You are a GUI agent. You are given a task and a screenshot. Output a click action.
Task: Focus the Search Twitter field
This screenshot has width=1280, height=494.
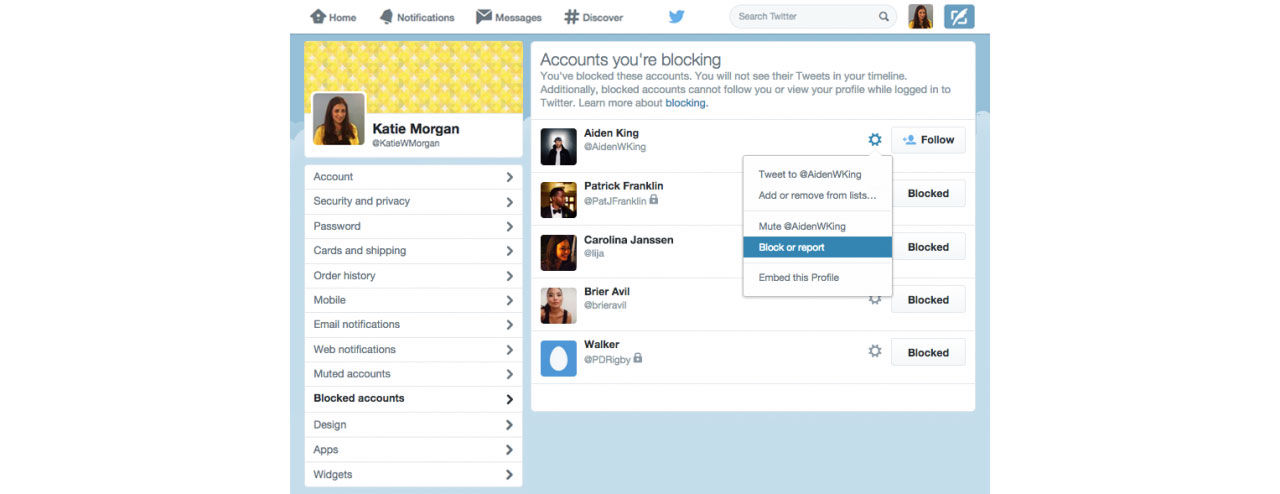[x=812, y=16]
